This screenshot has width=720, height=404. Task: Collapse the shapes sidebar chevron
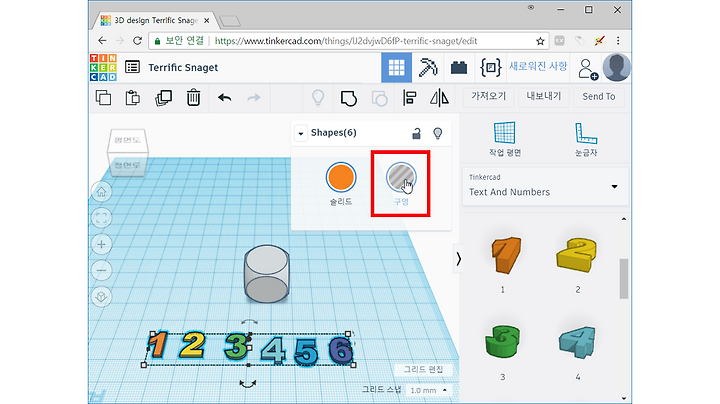[x=458, y=259]
